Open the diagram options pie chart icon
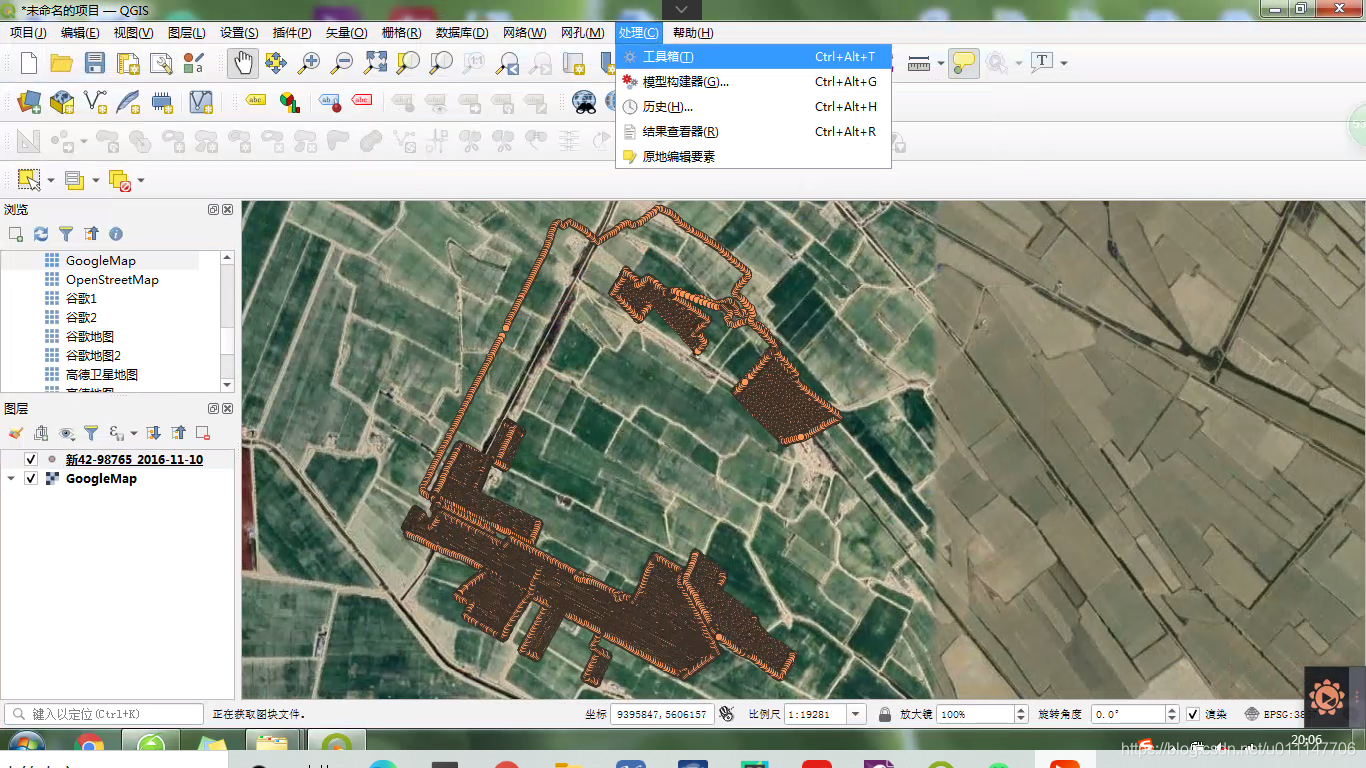This screenshot has width=1366, height=768. click(x=289, y=101)
